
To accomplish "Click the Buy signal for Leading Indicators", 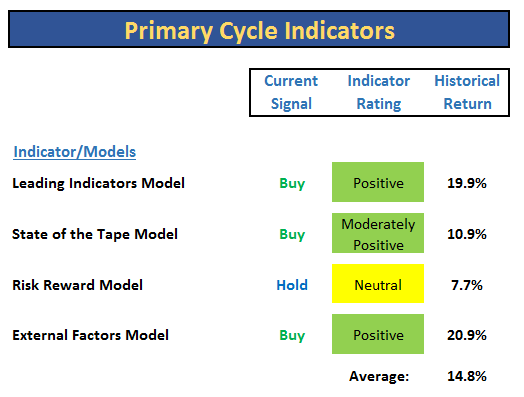I will 292,183.
